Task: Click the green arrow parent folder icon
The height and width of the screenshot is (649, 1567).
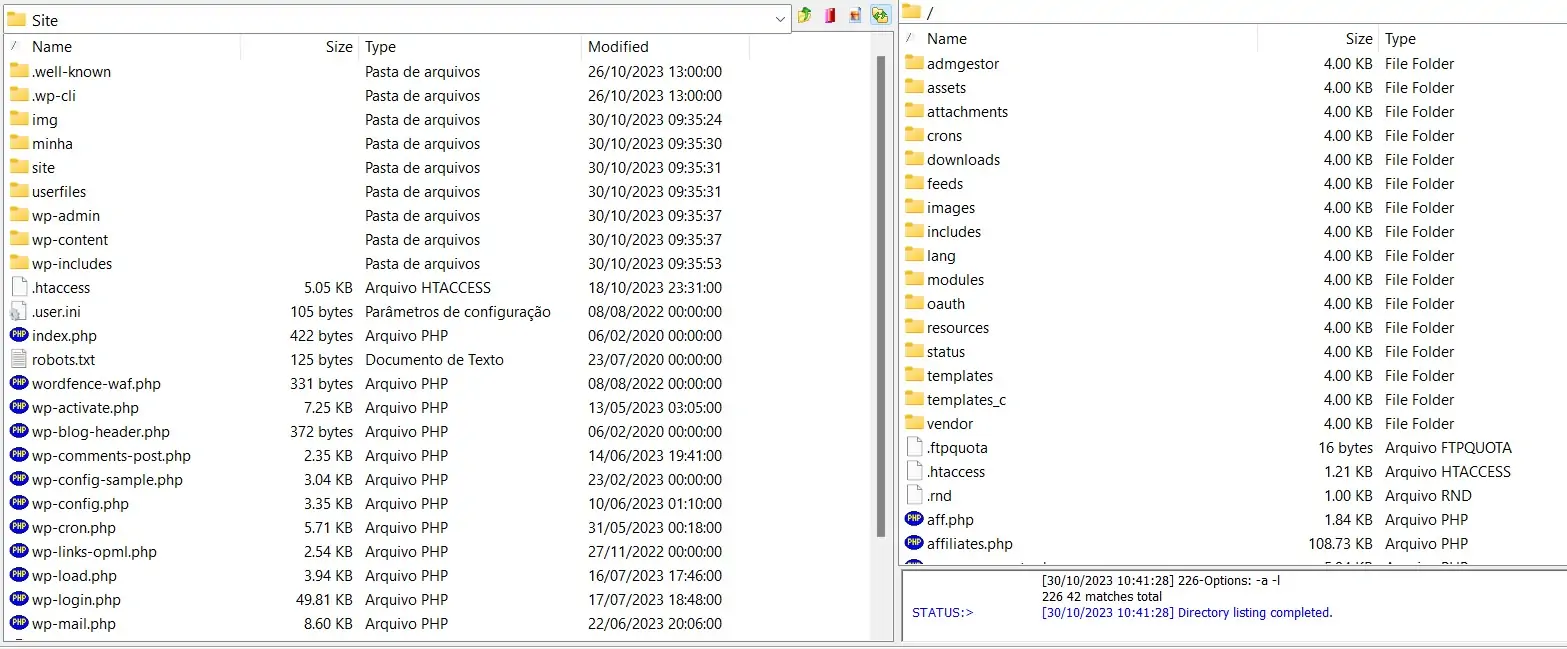Action: point(805,15)
